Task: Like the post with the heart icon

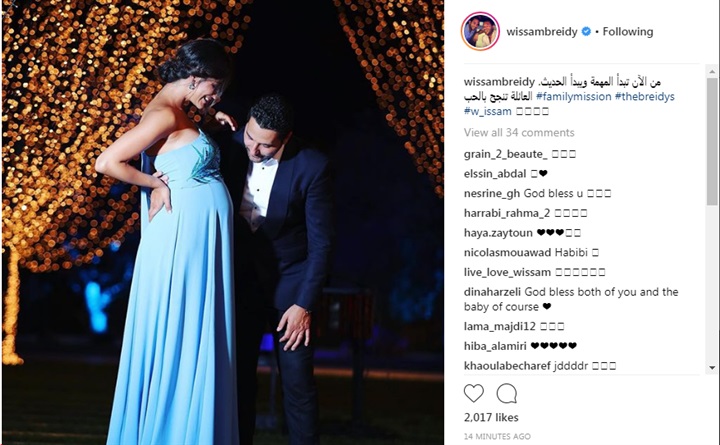Action: [x=473, y=394]
